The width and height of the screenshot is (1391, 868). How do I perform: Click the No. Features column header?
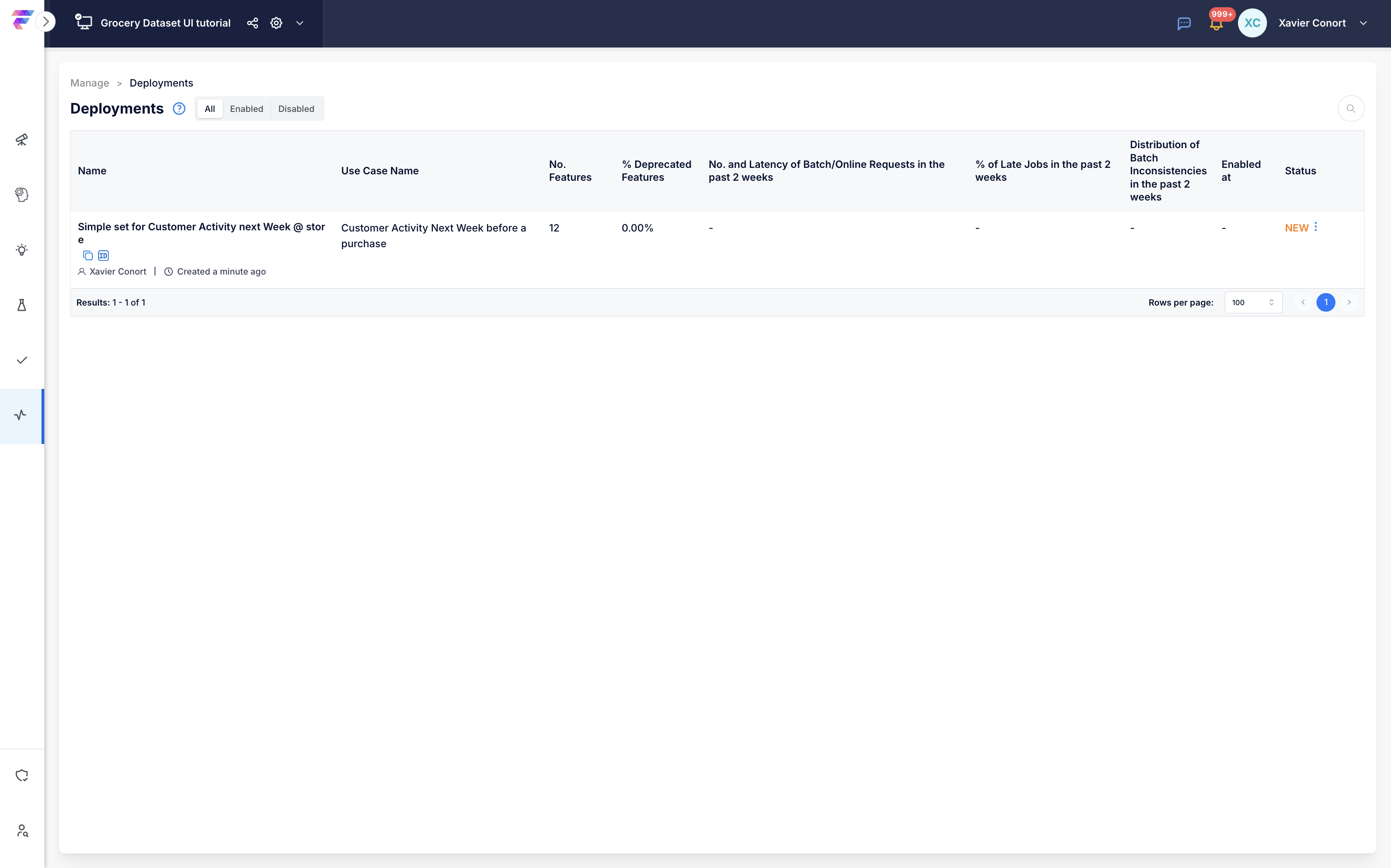point(569,171)
